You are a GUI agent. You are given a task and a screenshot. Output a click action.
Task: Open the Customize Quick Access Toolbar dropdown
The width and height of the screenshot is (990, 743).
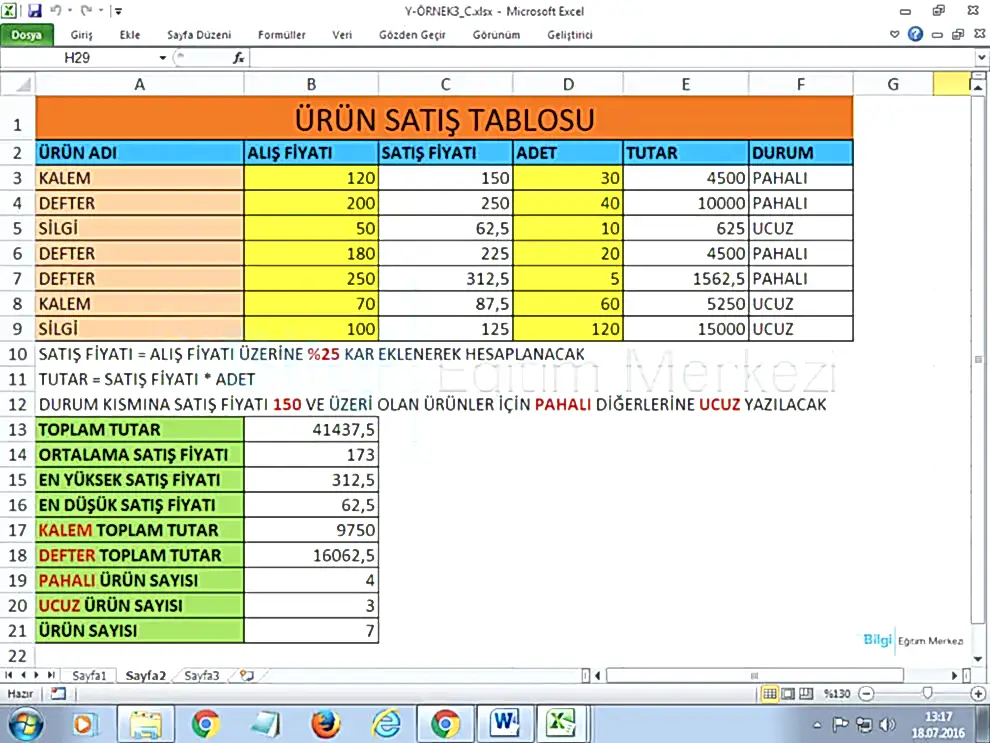(x=118, y=11)
